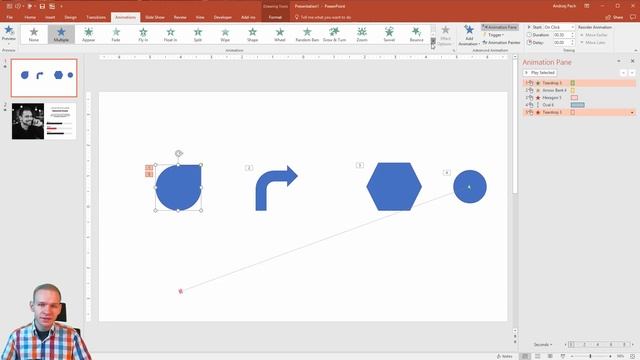Click Move Later in Reorder Animation
640x360 pixels.
click(593, 42)
